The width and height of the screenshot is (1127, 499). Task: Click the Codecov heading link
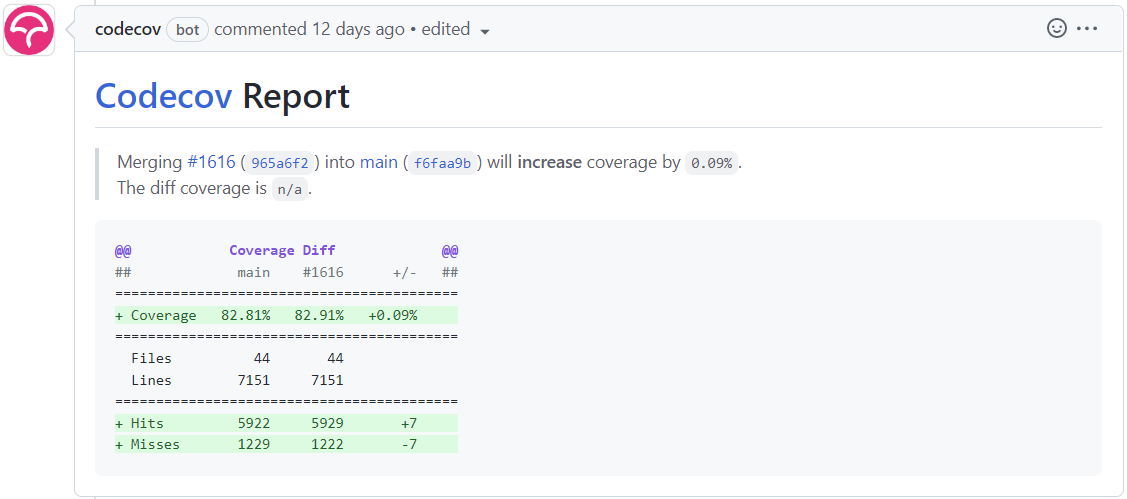click(x=164, y=96)
